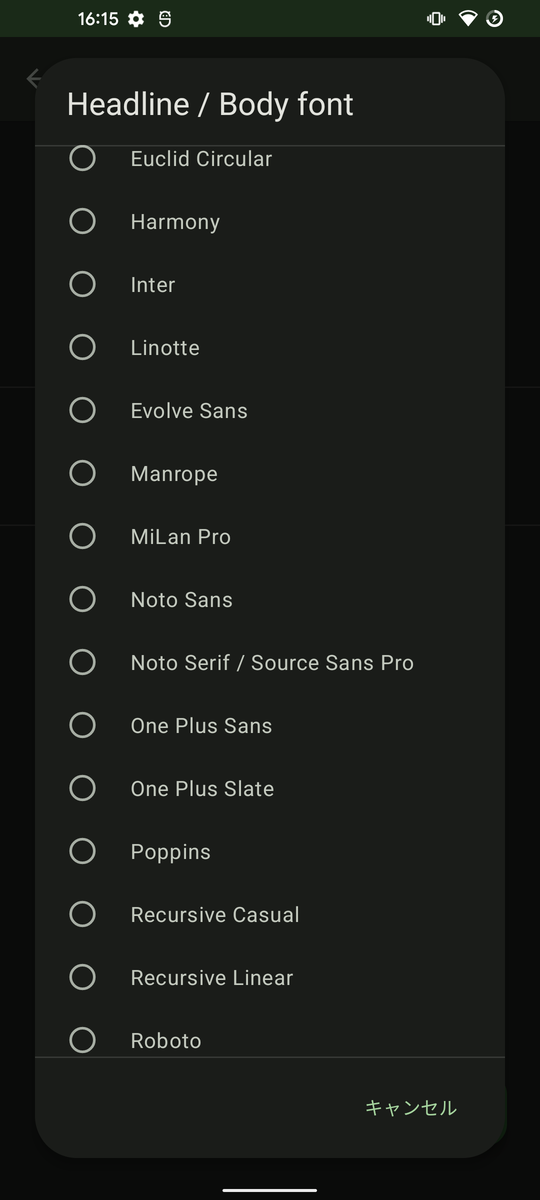Tap the settings gear in status bar
Image resolution: width=540 pixels, height=1200 pixels.
[136, 19]
